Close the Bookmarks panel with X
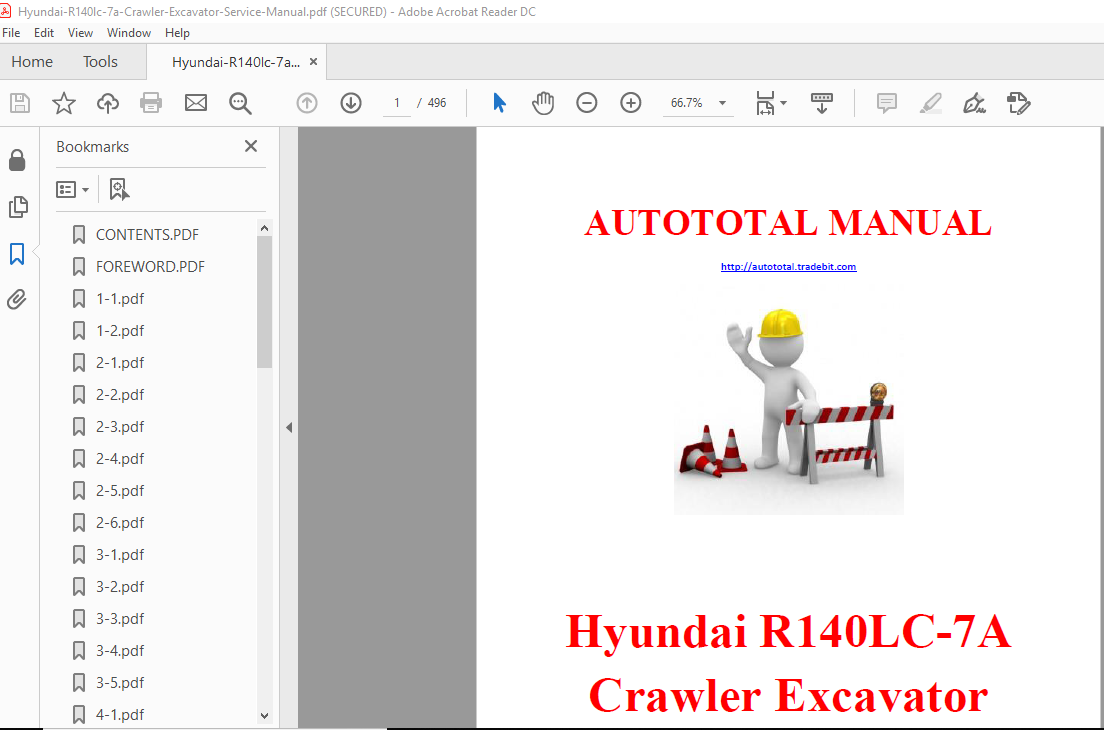This screenshot has width=1104, height=730. click(x=251, y=146)
